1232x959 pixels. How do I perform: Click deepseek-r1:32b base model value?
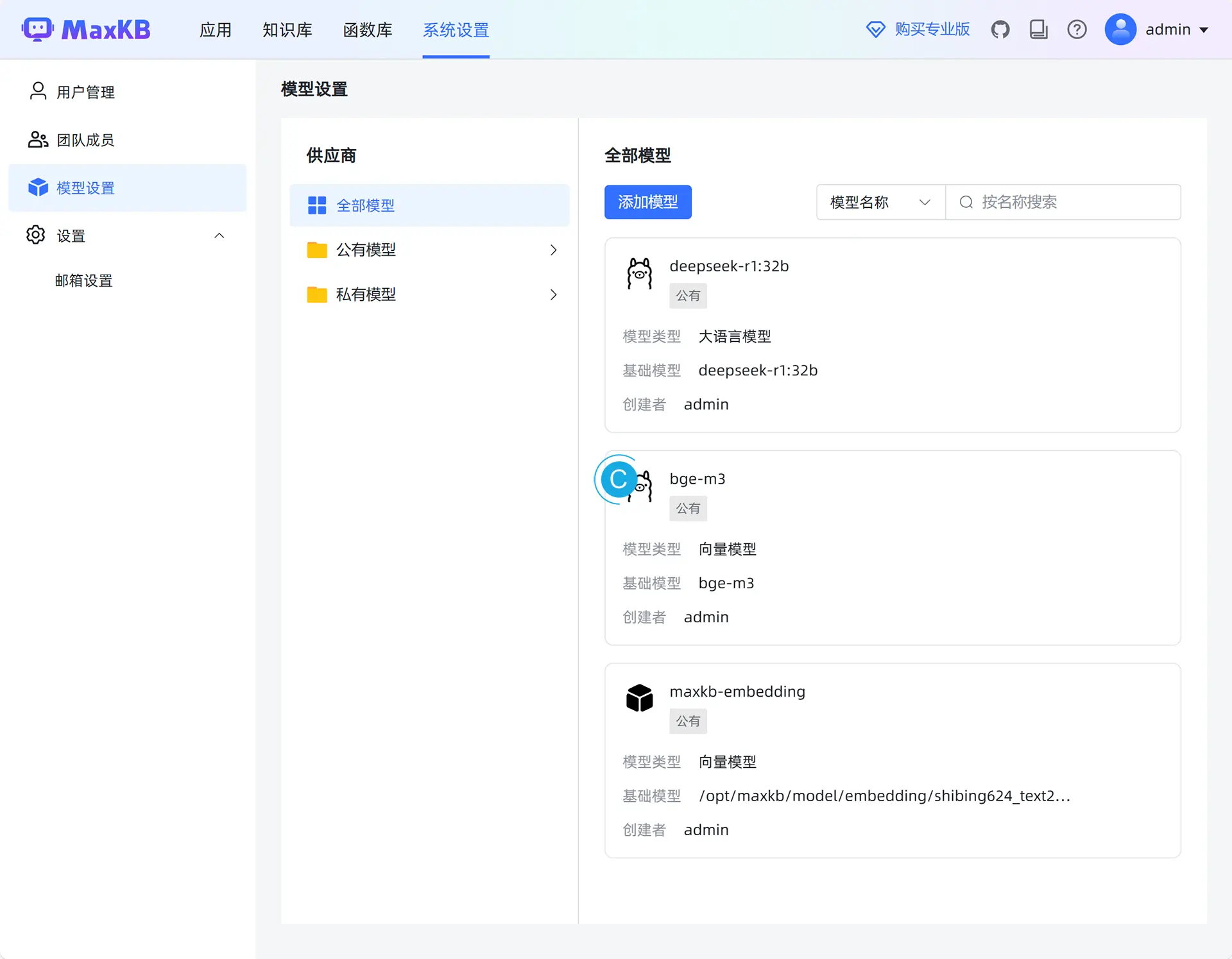click(x=758, y=370)
